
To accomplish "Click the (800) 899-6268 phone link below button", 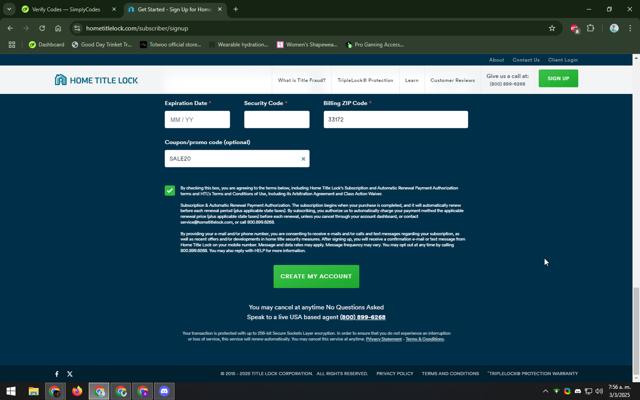I will click(362, 317).
